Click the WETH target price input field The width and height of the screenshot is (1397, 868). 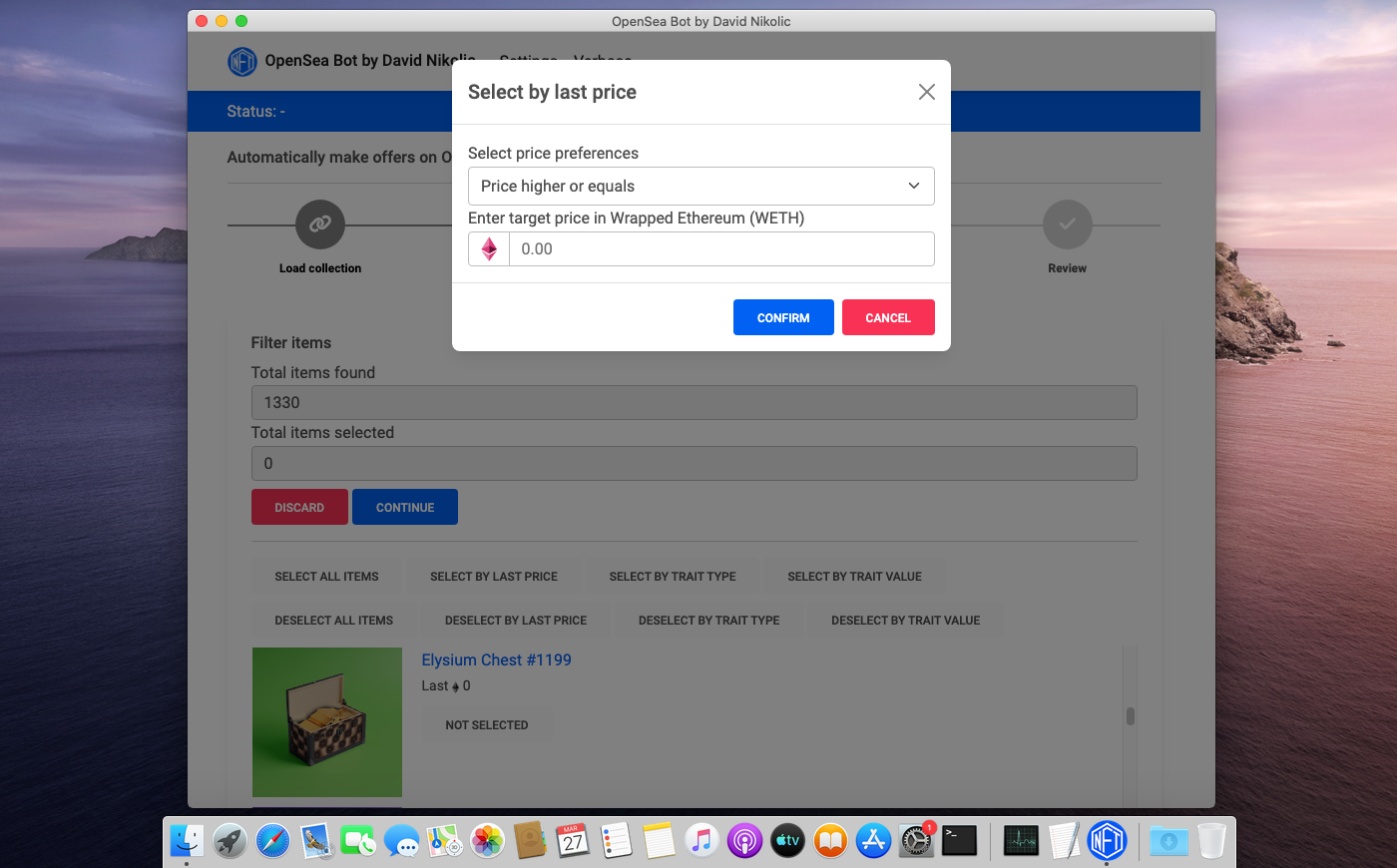[721, 249]
